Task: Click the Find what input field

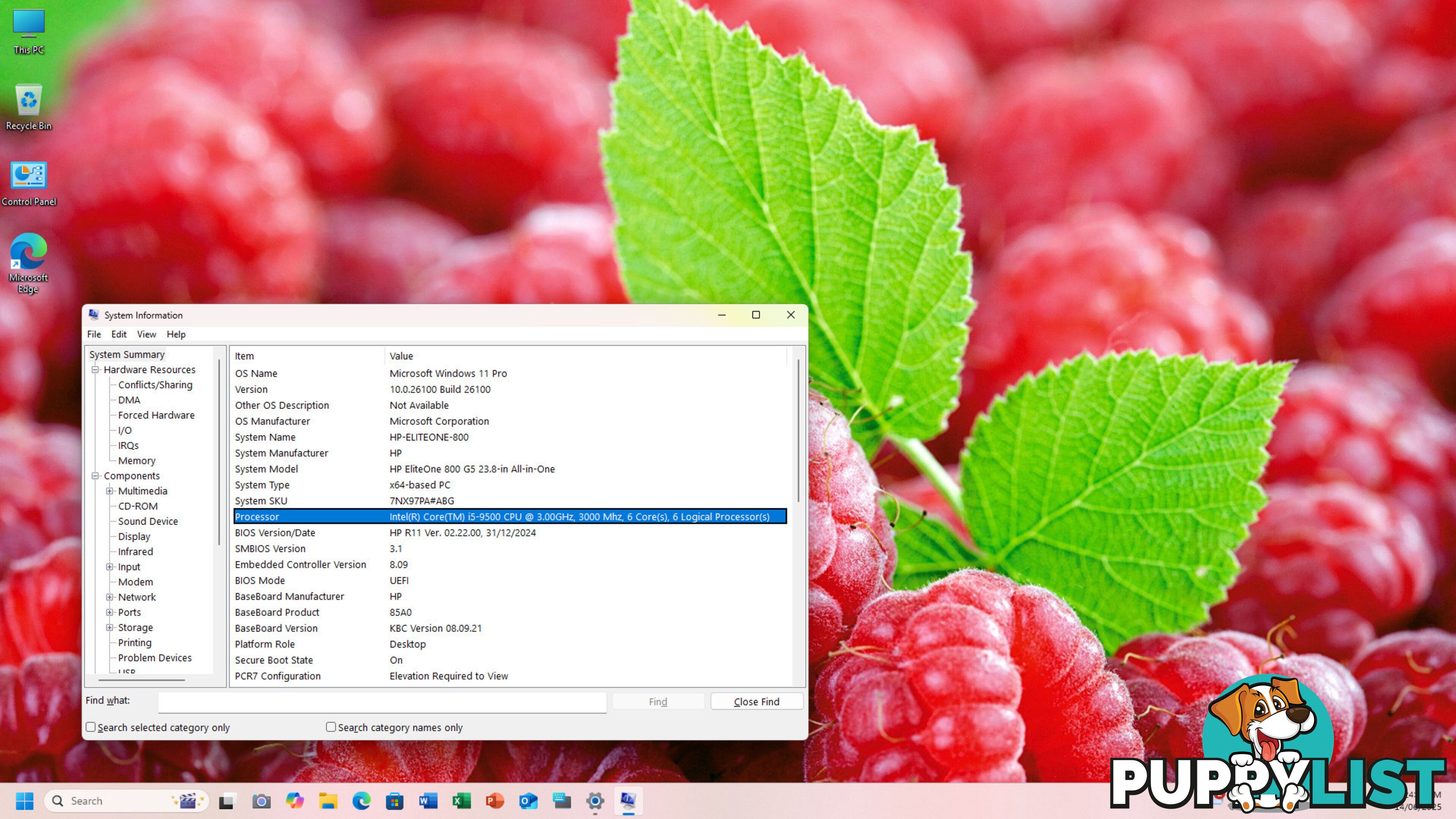Action: coord(382,702)
